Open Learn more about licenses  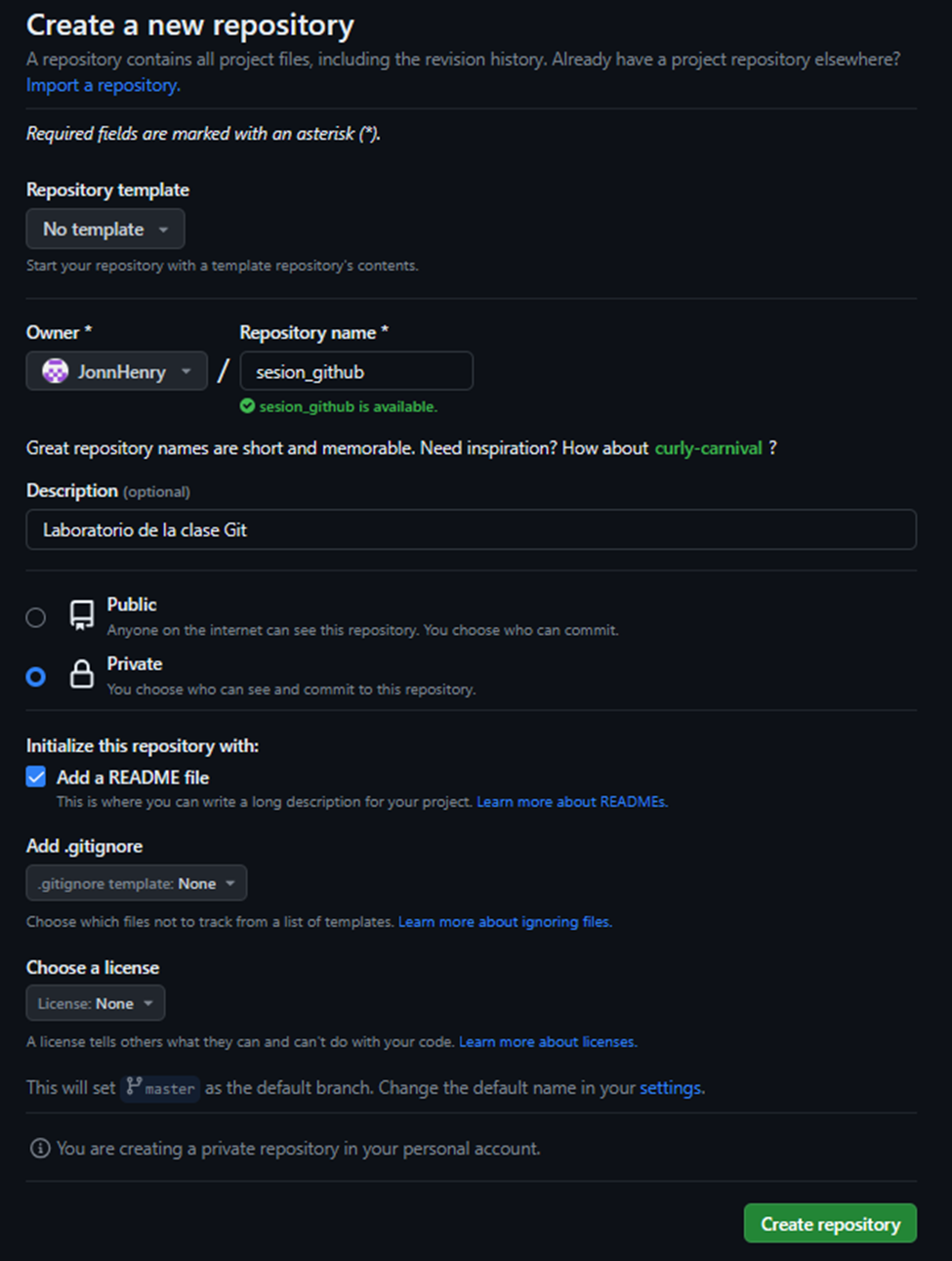click(547, 1041)
